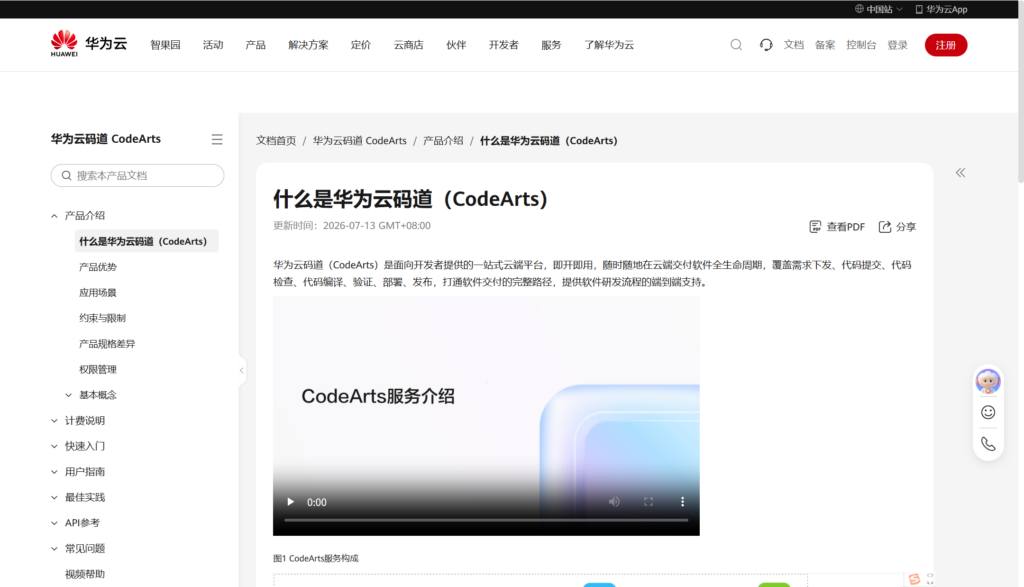The image size is (1024, 587).
Task: Open the 开发者 menu
Action: tap(504, 45)
